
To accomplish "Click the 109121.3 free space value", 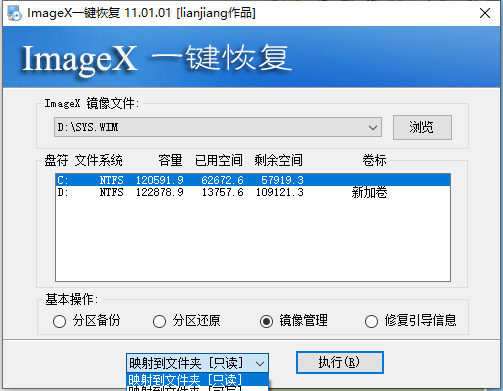I will (280, 192).
